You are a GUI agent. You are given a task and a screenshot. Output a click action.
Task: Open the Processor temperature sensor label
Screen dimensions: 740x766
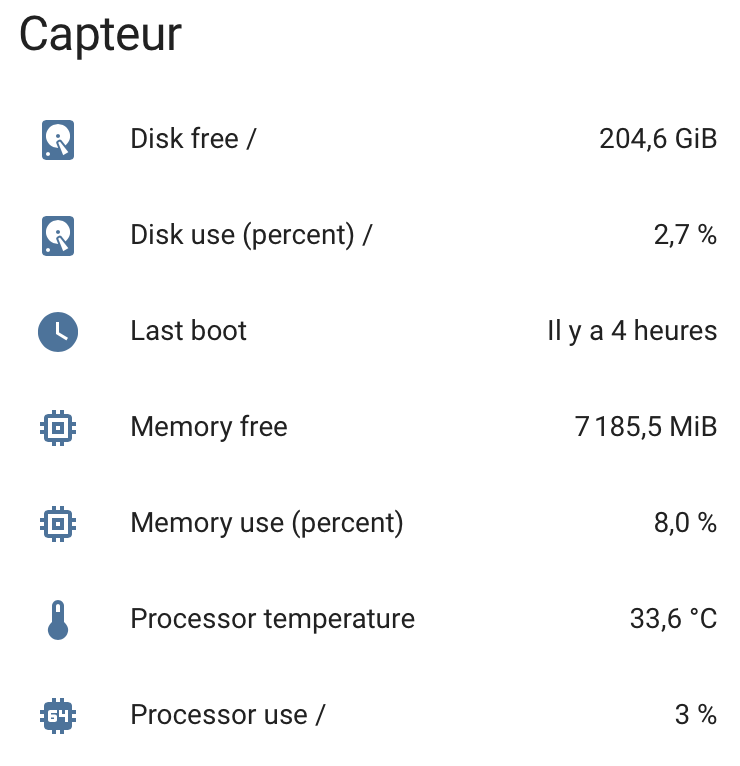[272, 619]
